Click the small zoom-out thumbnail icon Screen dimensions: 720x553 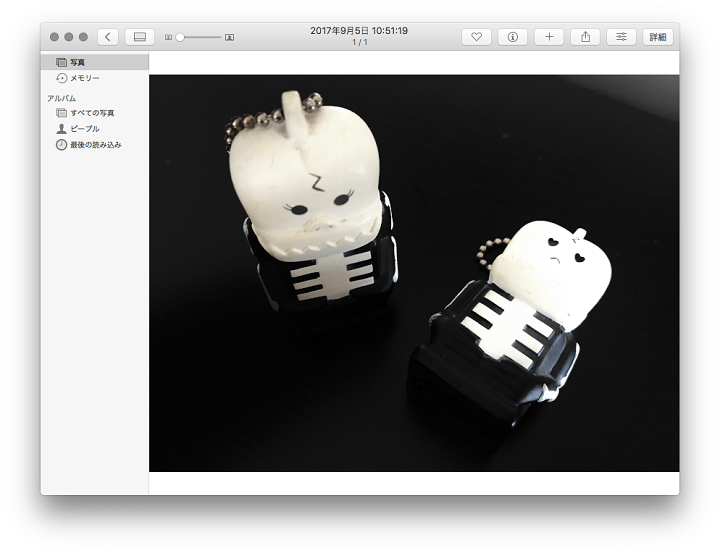[x=168, y=37]
